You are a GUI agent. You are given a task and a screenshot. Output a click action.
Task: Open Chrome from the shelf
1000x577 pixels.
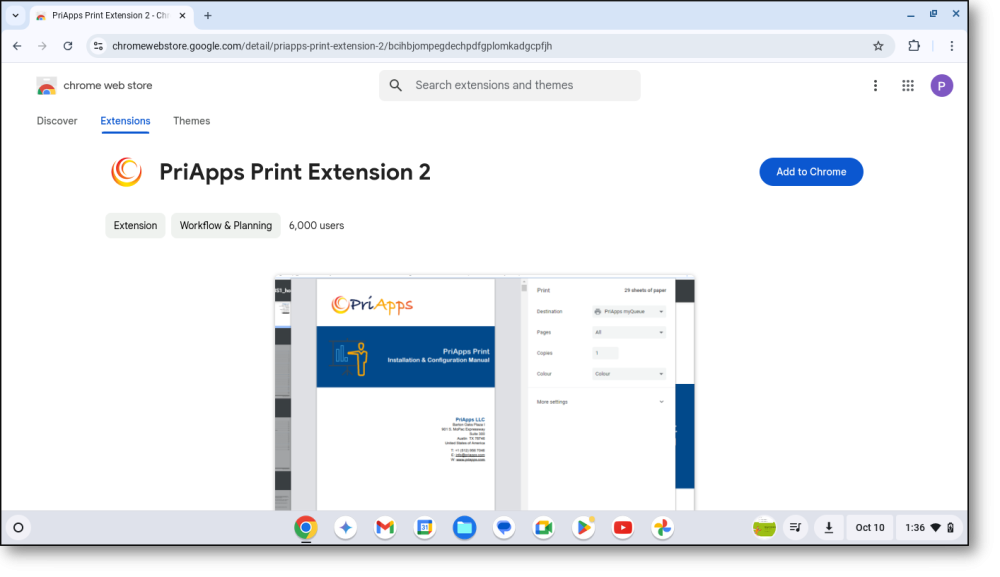tap(305, 527)
